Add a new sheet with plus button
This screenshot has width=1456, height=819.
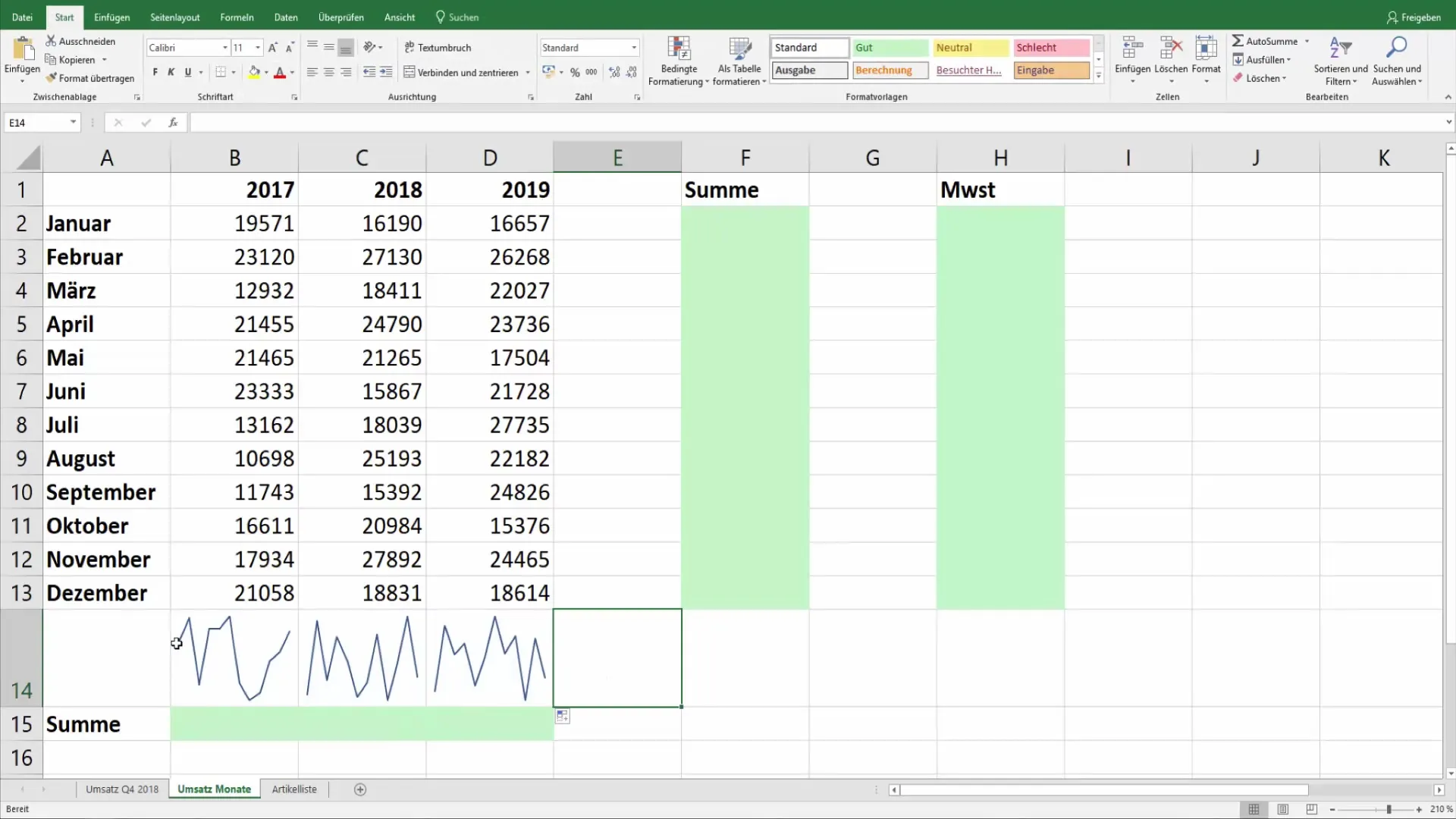[360, 789]
